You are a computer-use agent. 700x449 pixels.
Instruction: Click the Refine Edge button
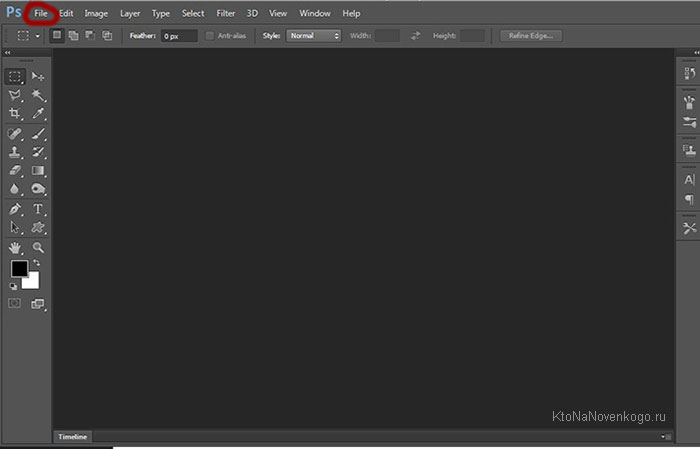(x=531, y=36)
